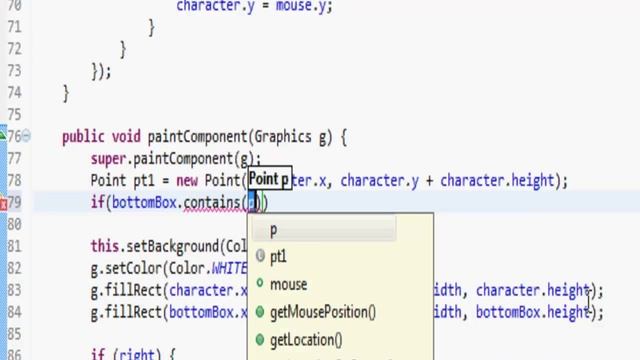640x360 pixels.
Task: Choose 'pt1' completion suggestion
Action: (278, 257)
